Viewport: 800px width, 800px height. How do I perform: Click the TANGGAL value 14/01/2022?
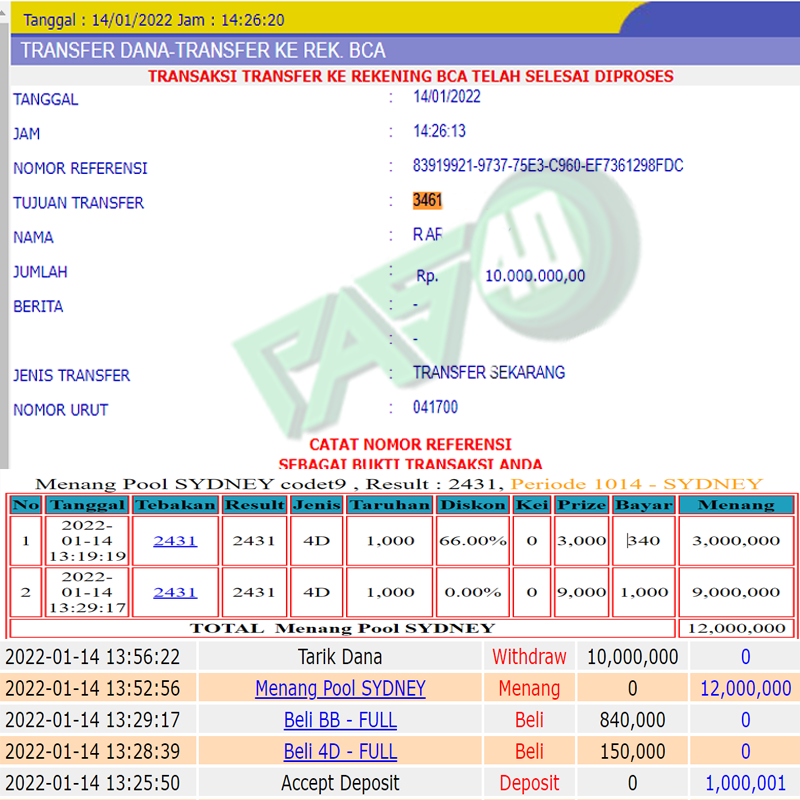click(x=446, y=96)
